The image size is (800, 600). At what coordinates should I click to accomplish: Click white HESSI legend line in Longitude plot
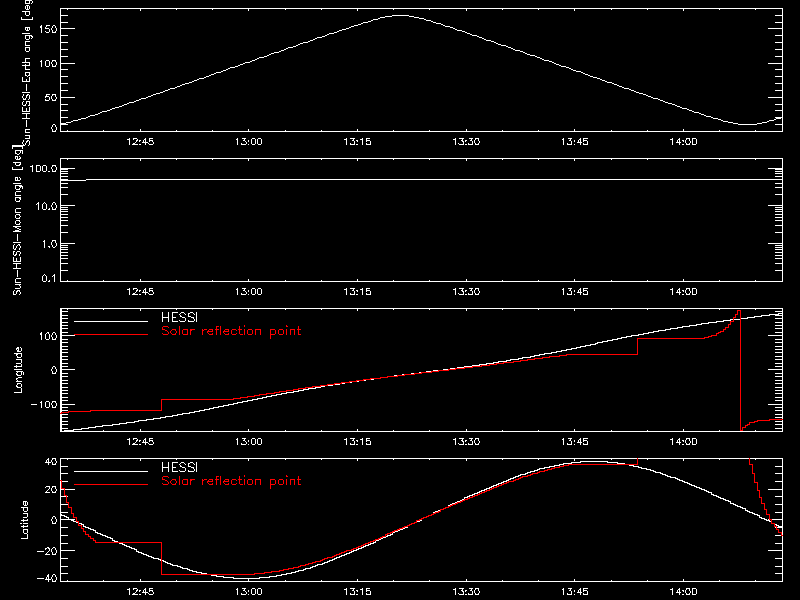tap(111, 321)
